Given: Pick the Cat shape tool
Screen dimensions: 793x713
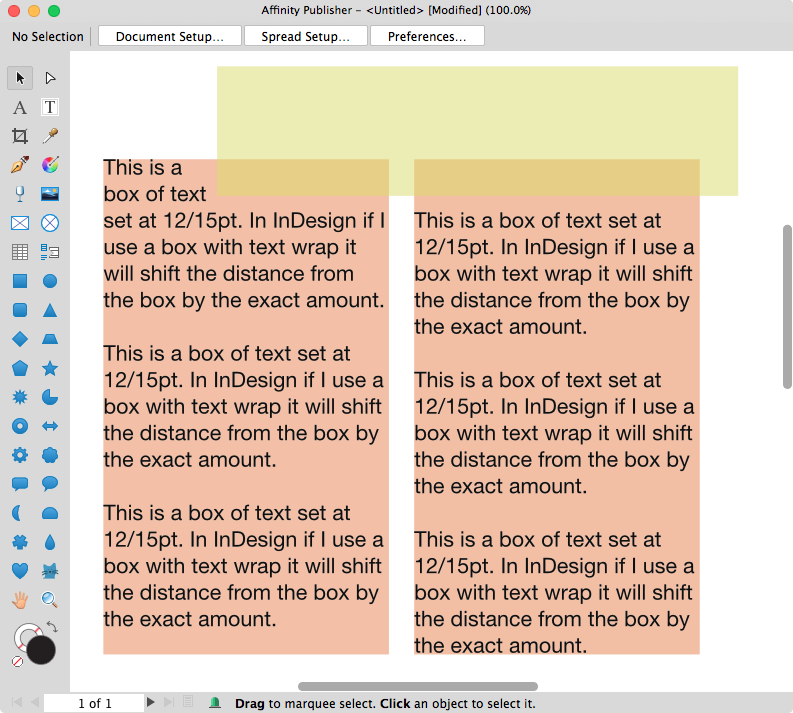Looking at the screenshot, I should pos(50,571).
